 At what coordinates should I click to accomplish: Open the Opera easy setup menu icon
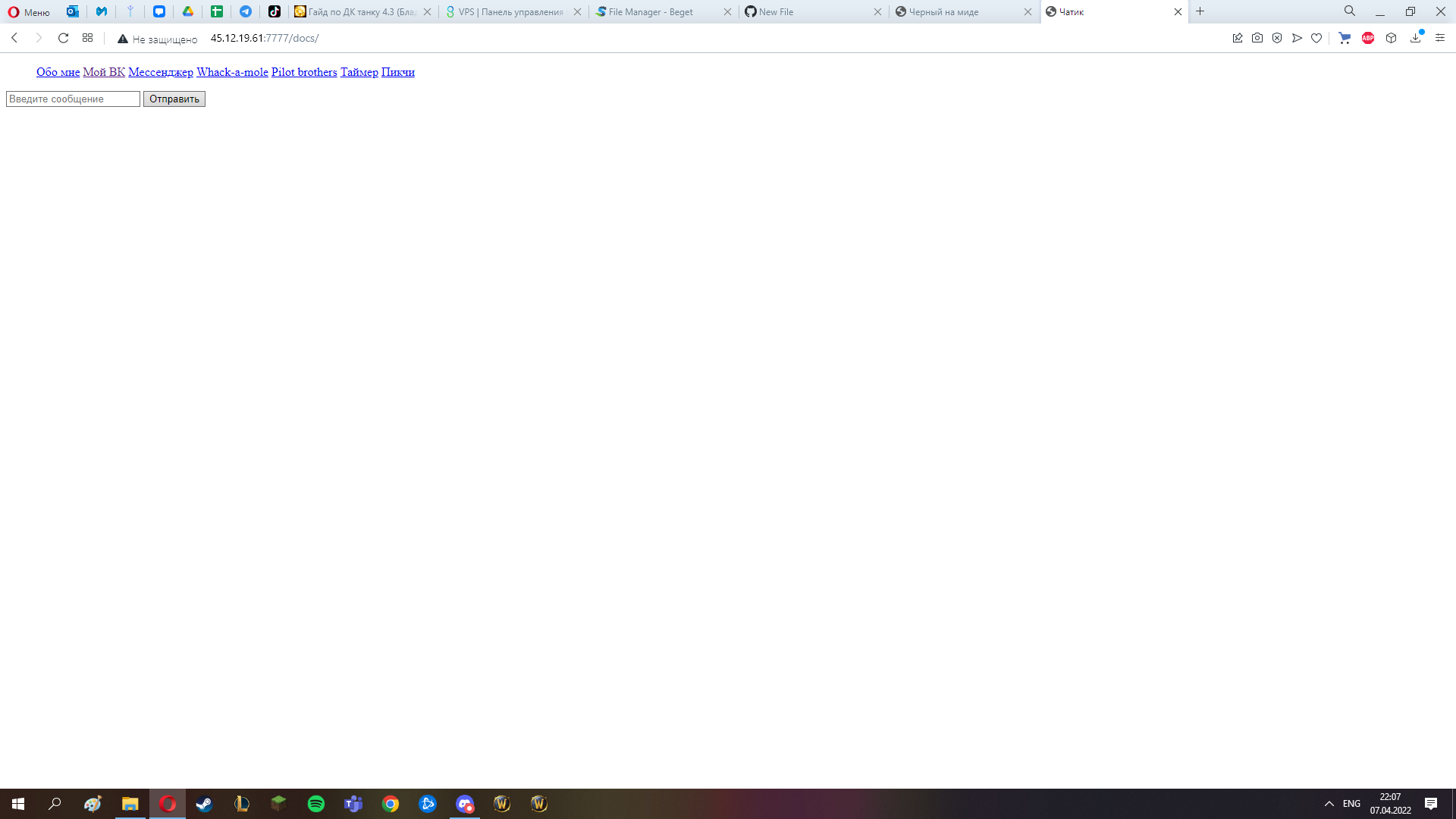1440,38
